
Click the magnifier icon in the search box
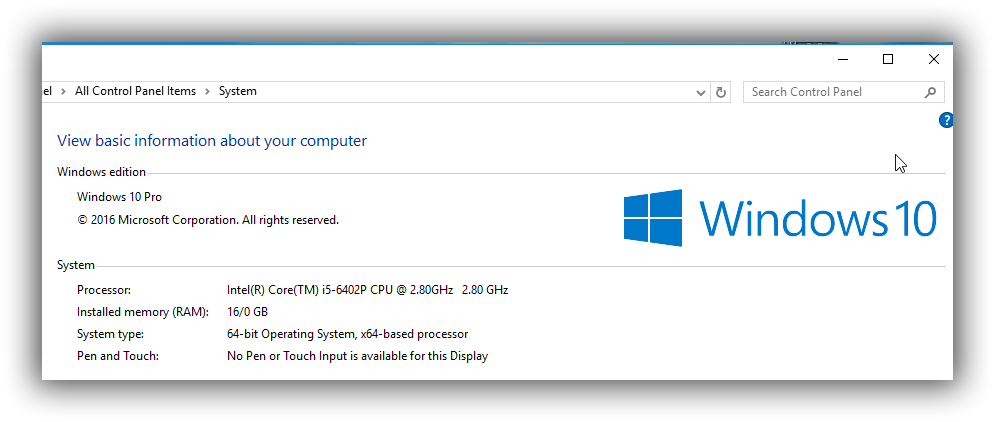(x=930, y=93)
